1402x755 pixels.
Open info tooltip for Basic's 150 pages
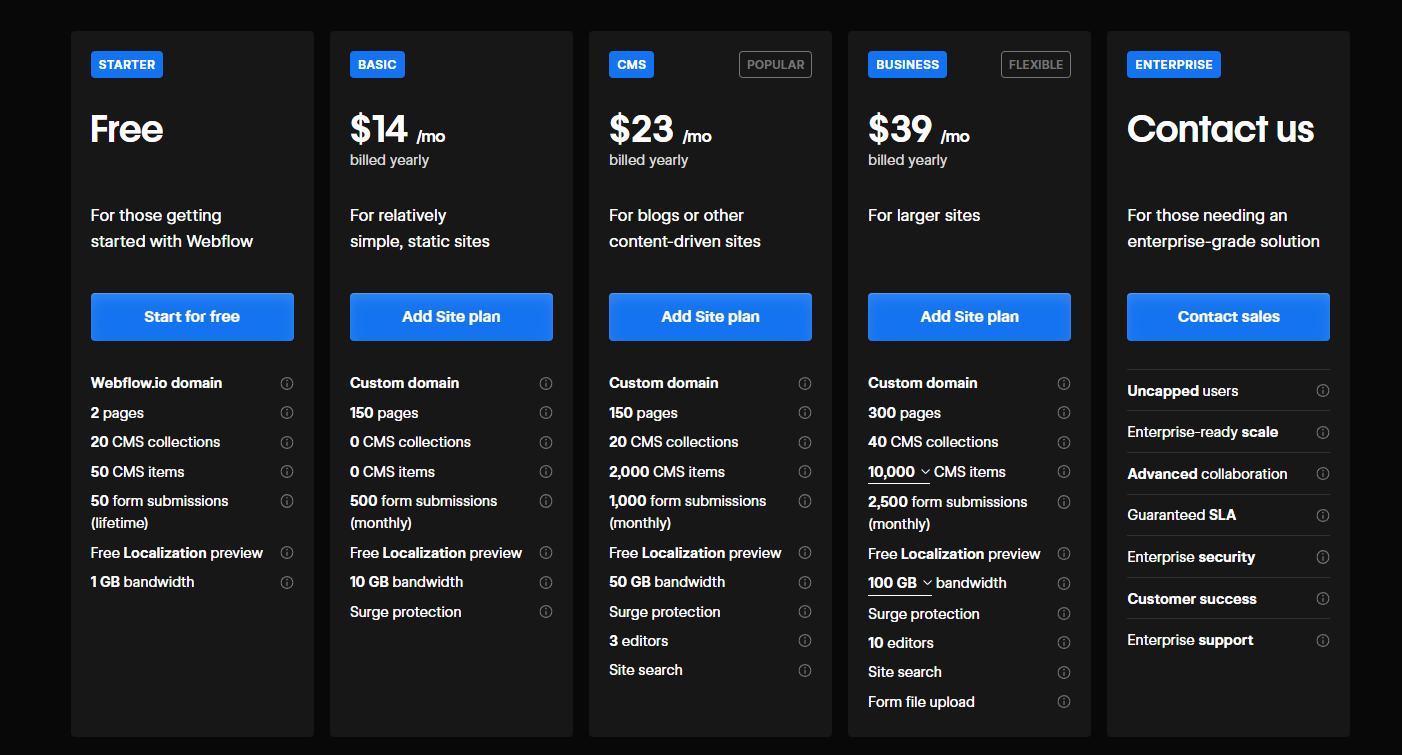coord(546,412)
